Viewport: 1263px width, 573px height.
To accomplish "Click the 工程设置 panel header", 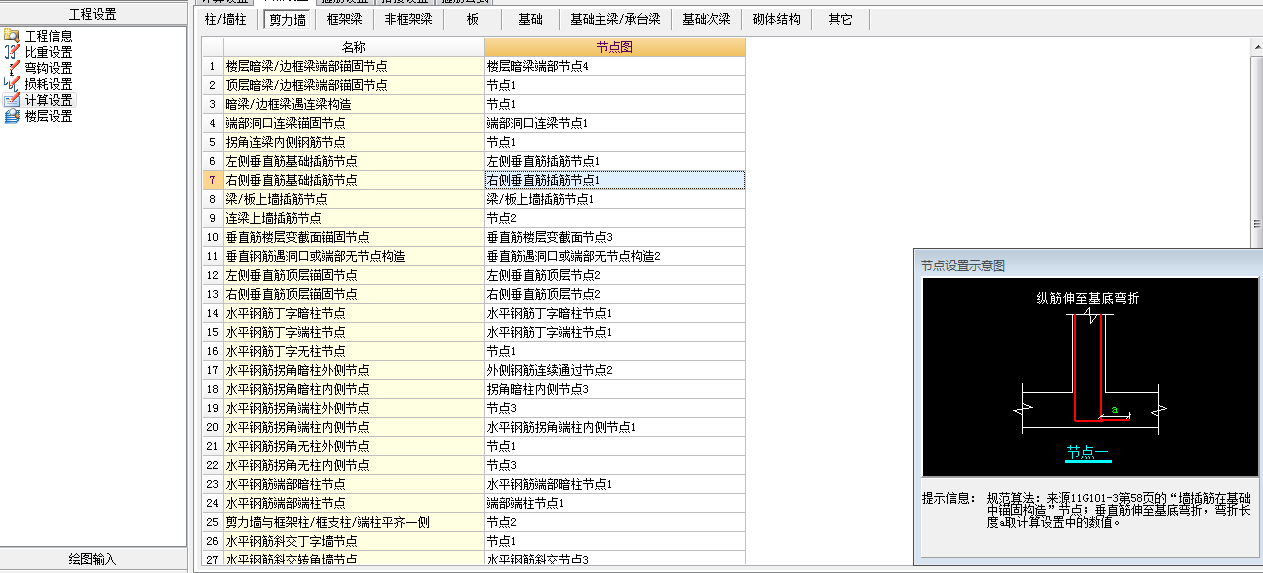I will [x=93, y=14].
